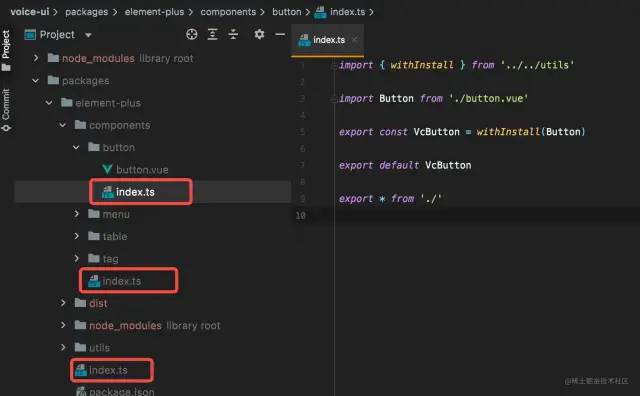The image size is (640, 396).
Task: Select the tag folder row
Action: pos(153,258)
